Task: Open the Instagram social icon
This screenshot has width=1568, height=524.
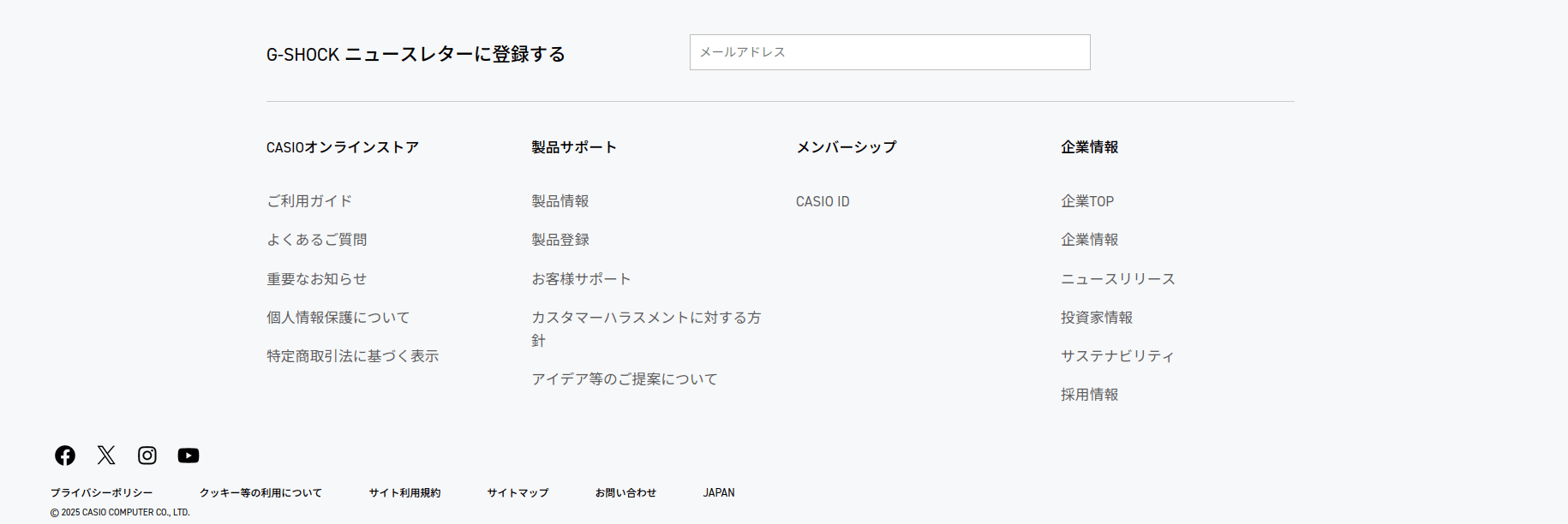Action: (147, 456)
